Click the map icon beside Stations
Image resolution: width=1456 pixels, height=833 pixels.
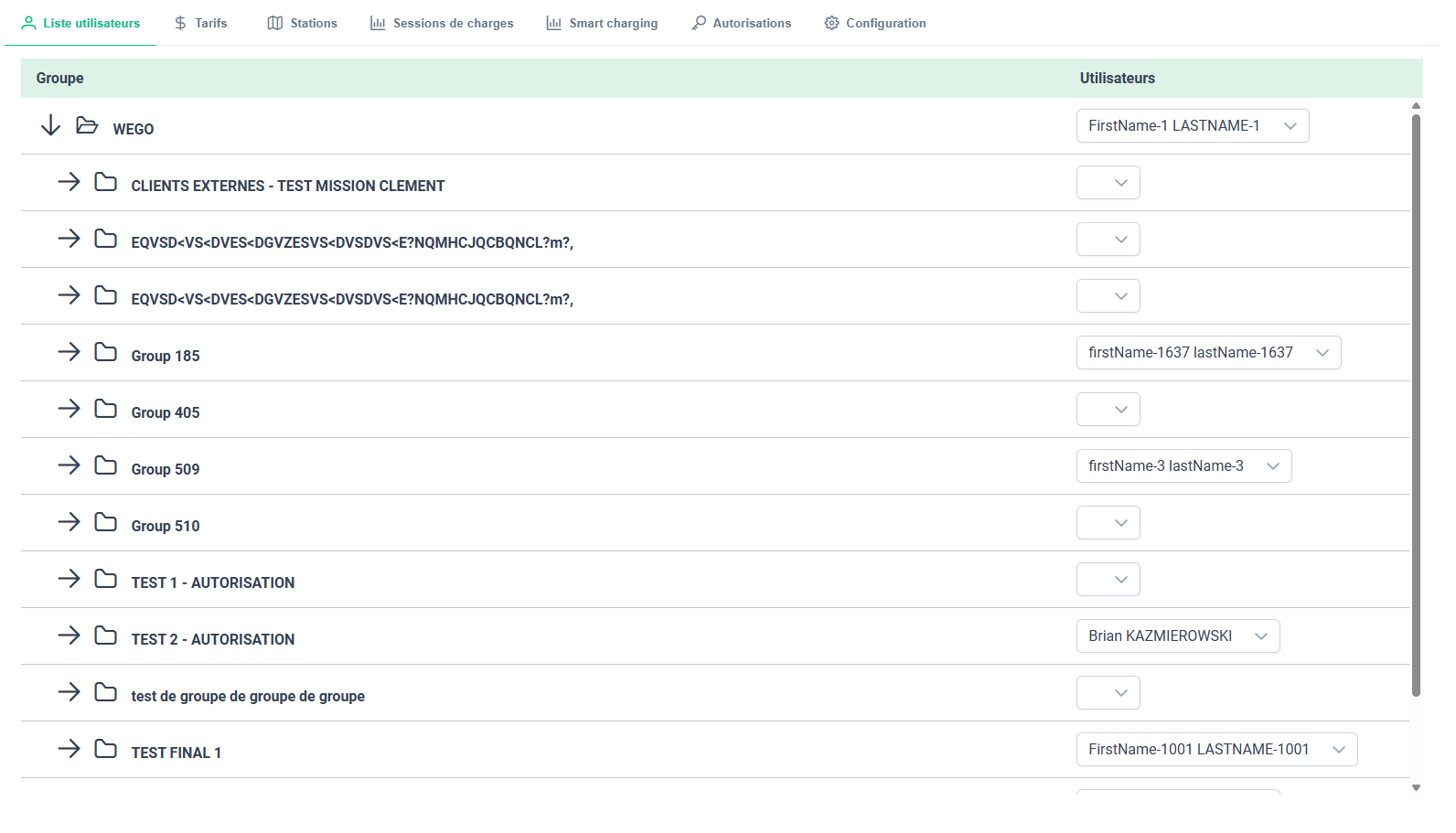tap(274, 23)
